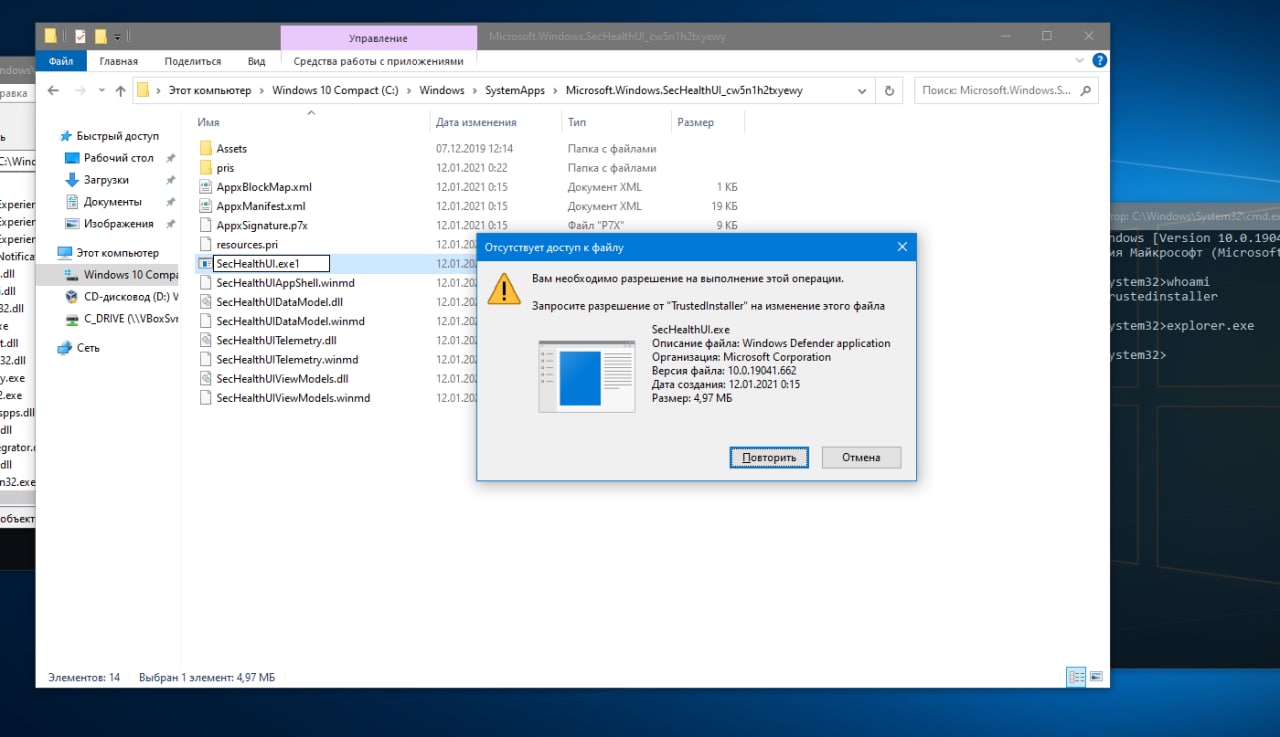Select the SecHealthUIViewModels.dll file icon

[206, 379]
